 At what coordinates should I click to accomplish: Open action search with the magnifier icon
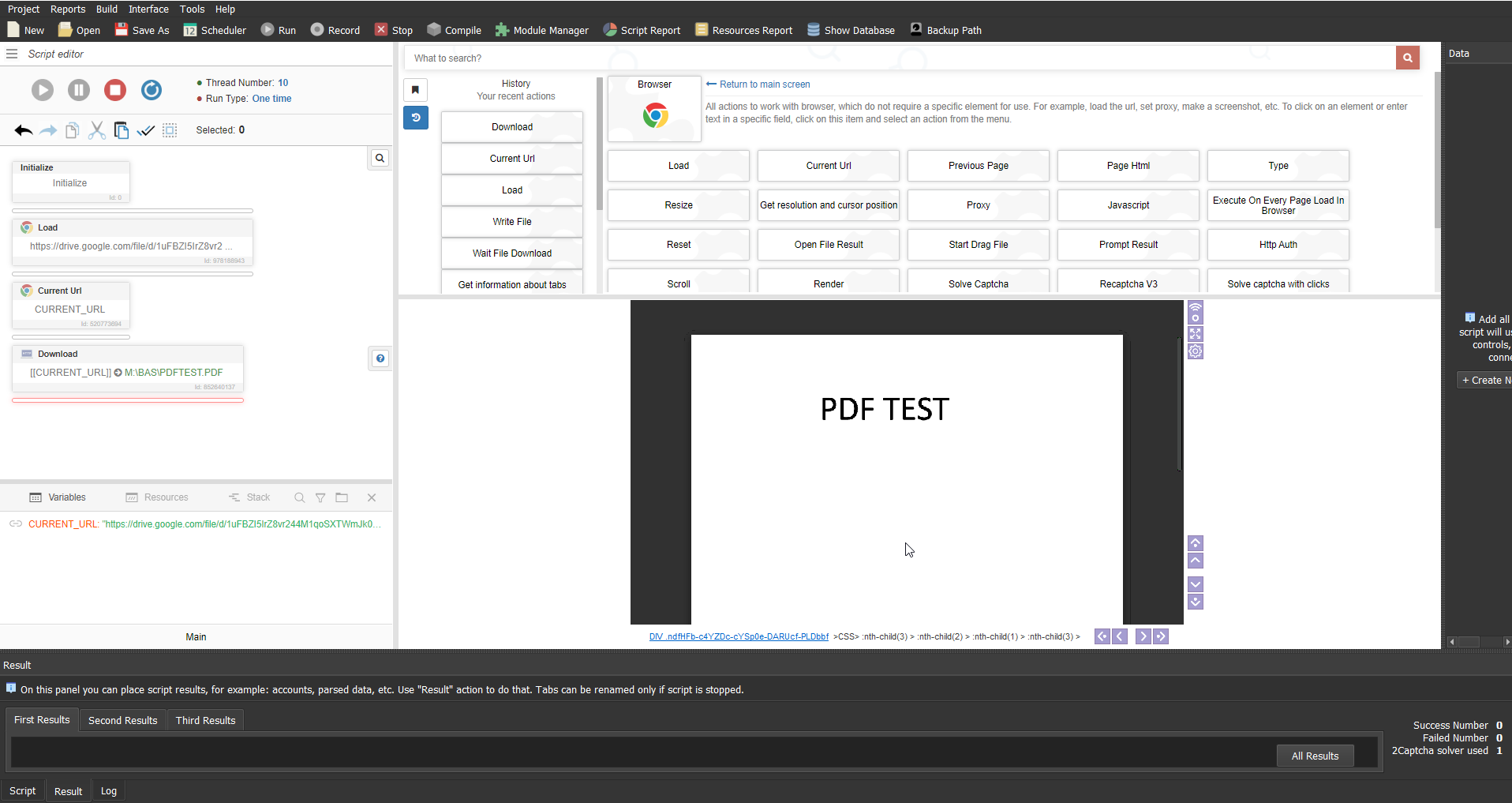[380, 158]
